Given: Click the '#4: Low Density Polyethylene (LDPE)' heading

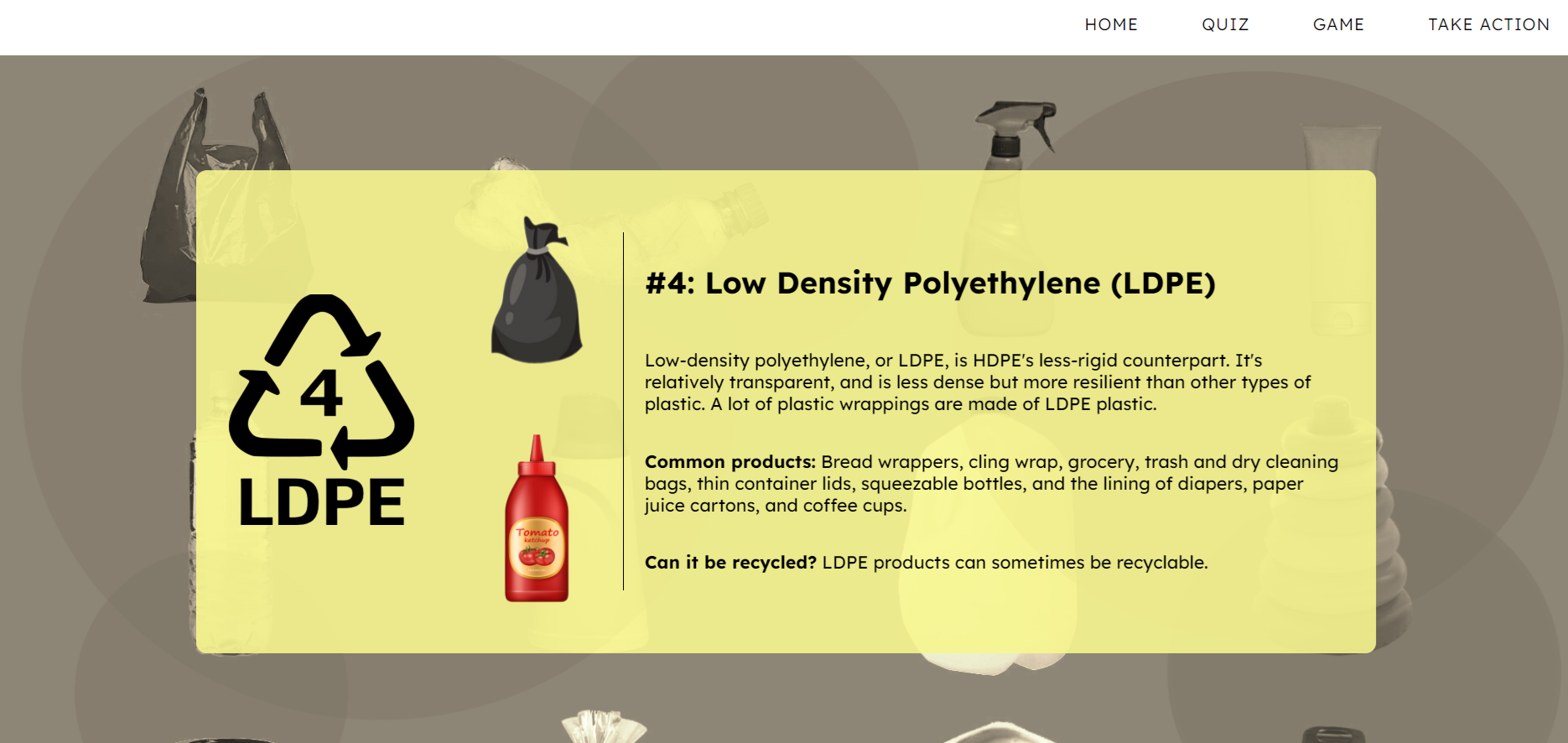Looking at the screenshot, I should click(930, 283).
